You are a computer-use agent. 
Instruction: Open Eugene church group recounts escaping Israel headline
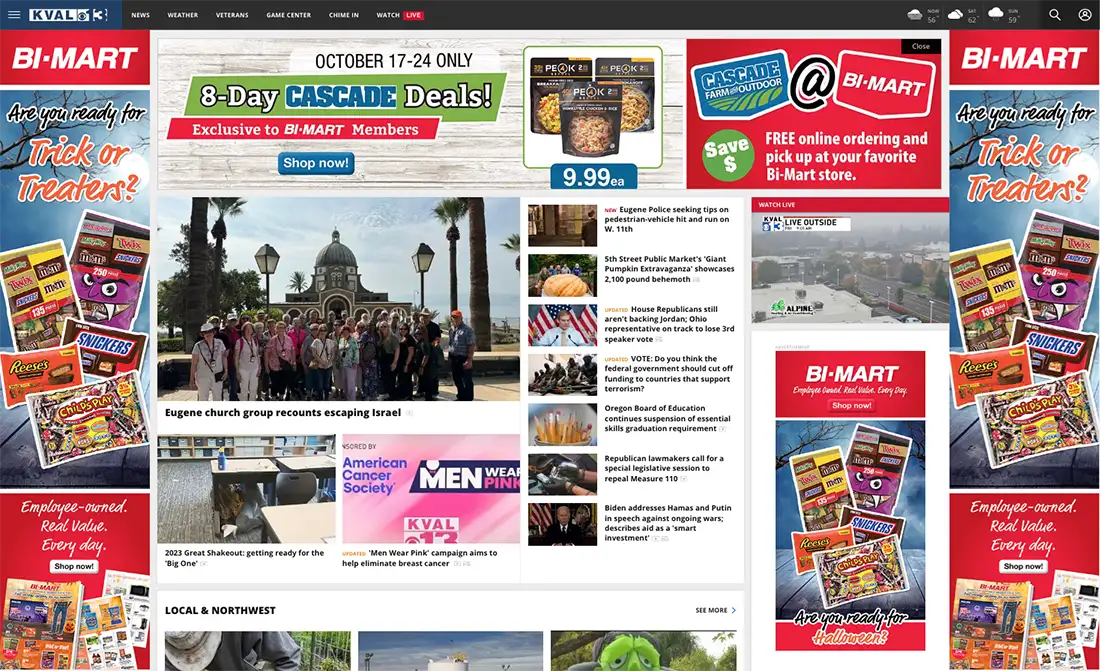tap(283, 413)
